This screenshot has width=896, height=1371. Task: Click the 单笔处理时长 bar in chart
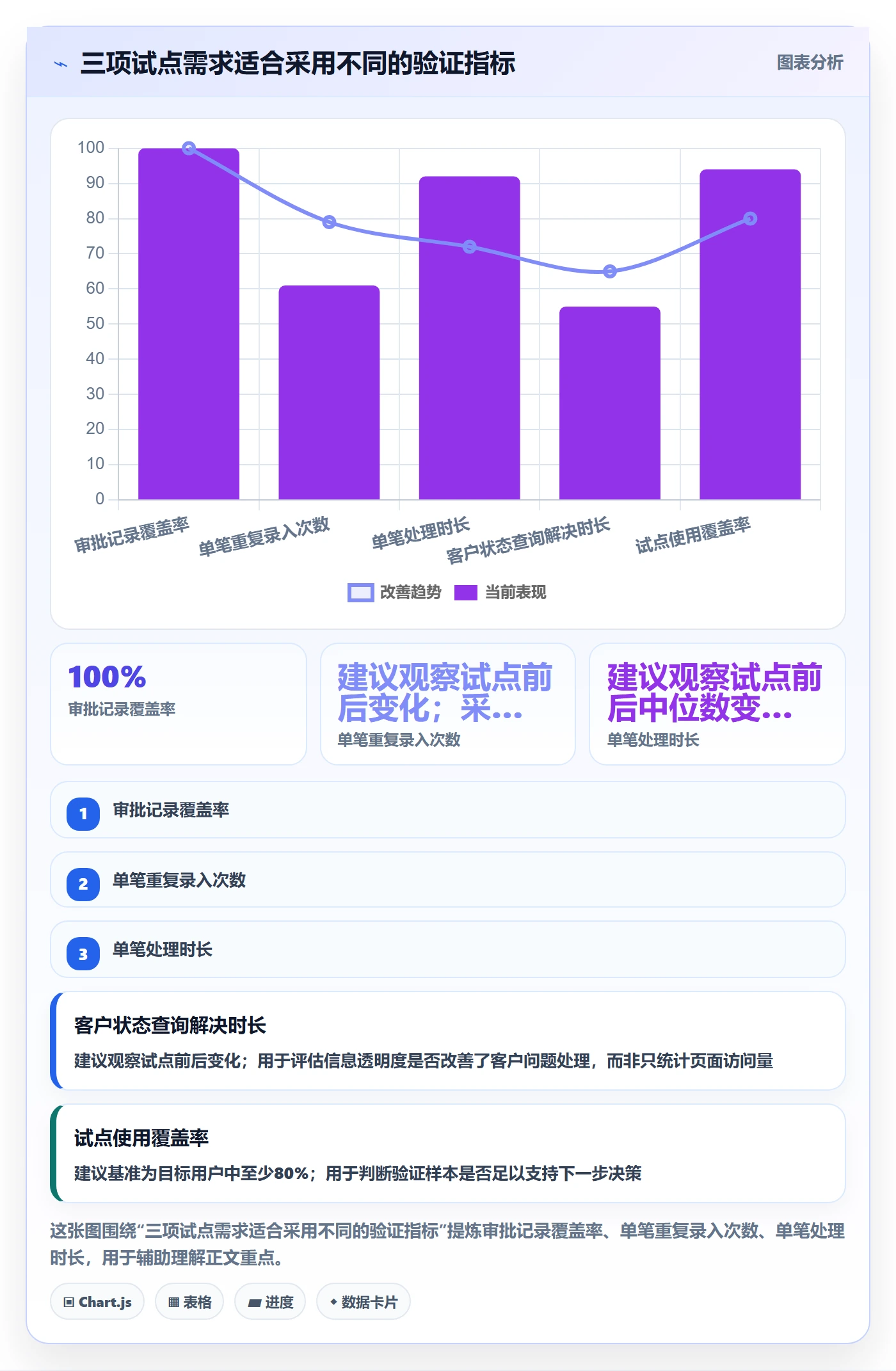[469, 338]
